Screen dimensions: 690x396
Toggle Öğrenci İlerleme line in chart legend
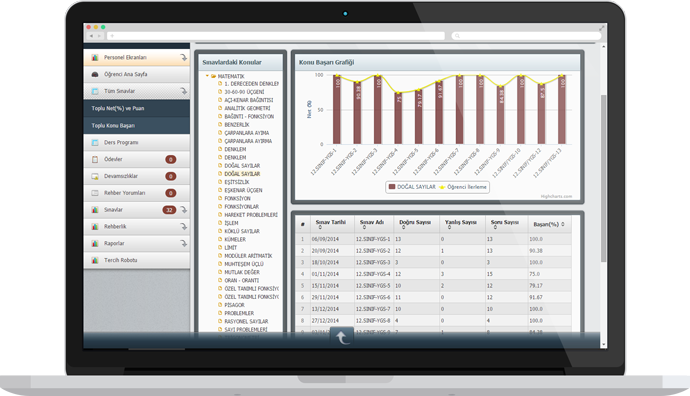[x=462, y=187]
